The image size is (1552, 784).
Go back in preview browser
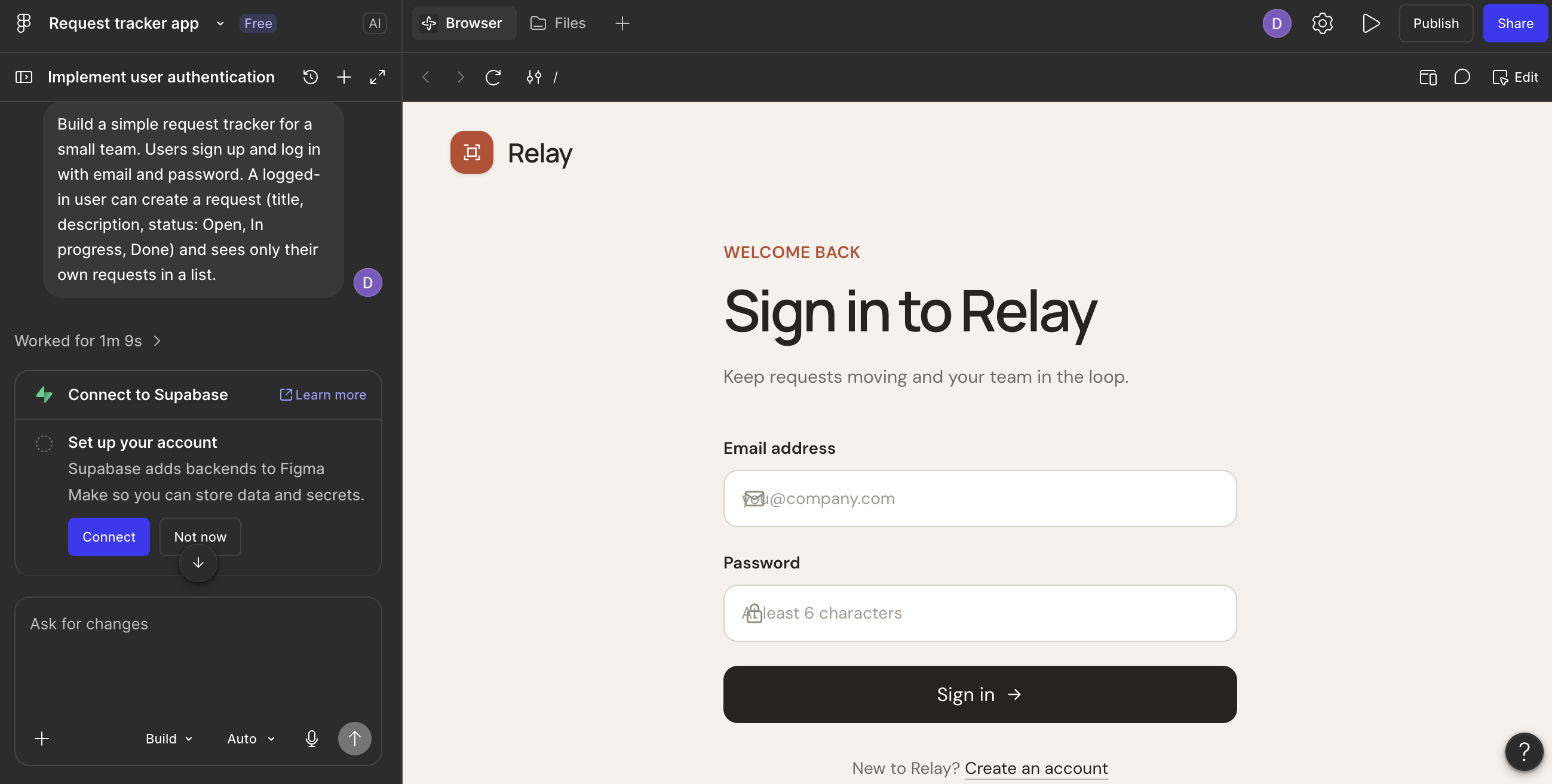pyautogui.click(x=426, y=77)
